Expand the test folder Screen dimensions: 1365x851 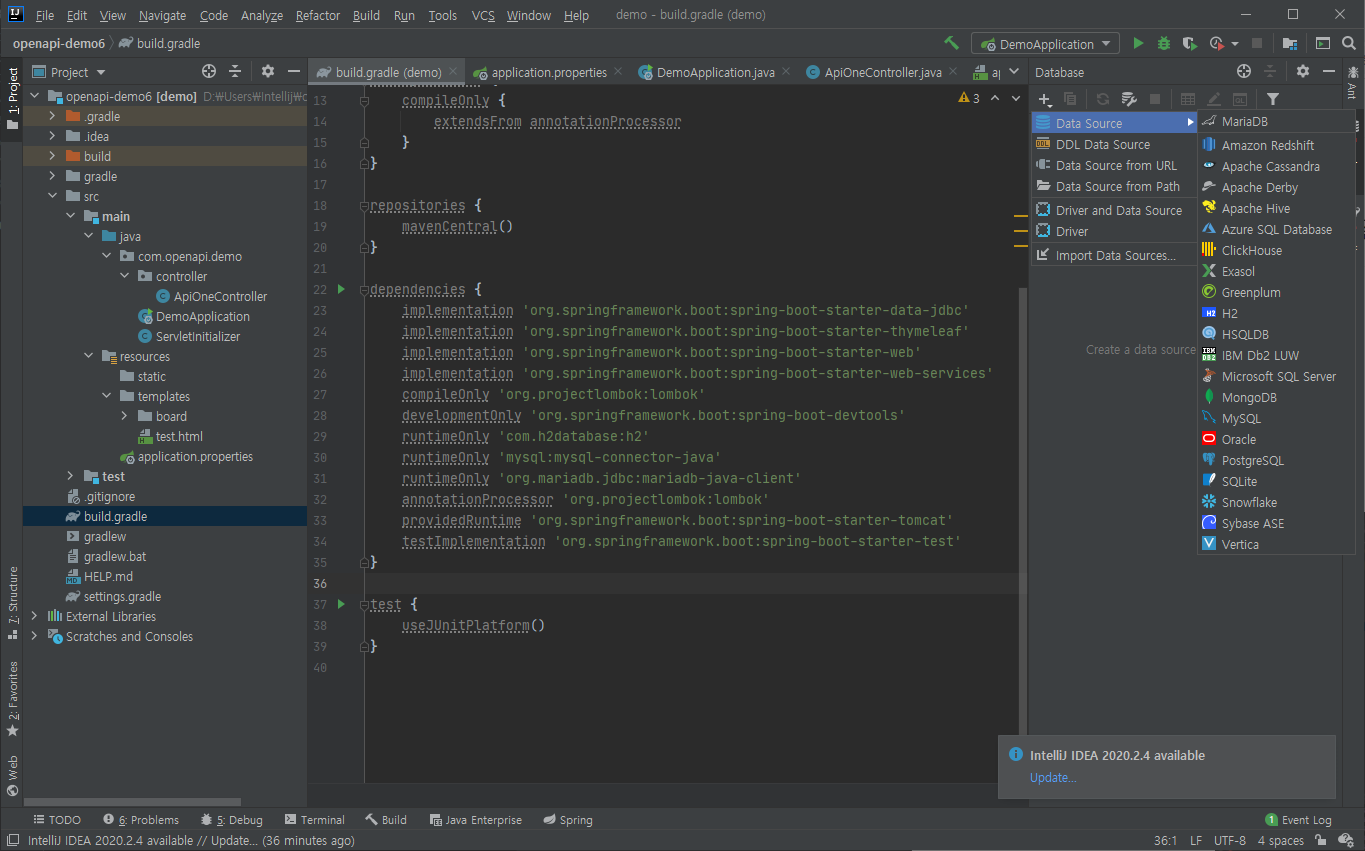(71, 476)
